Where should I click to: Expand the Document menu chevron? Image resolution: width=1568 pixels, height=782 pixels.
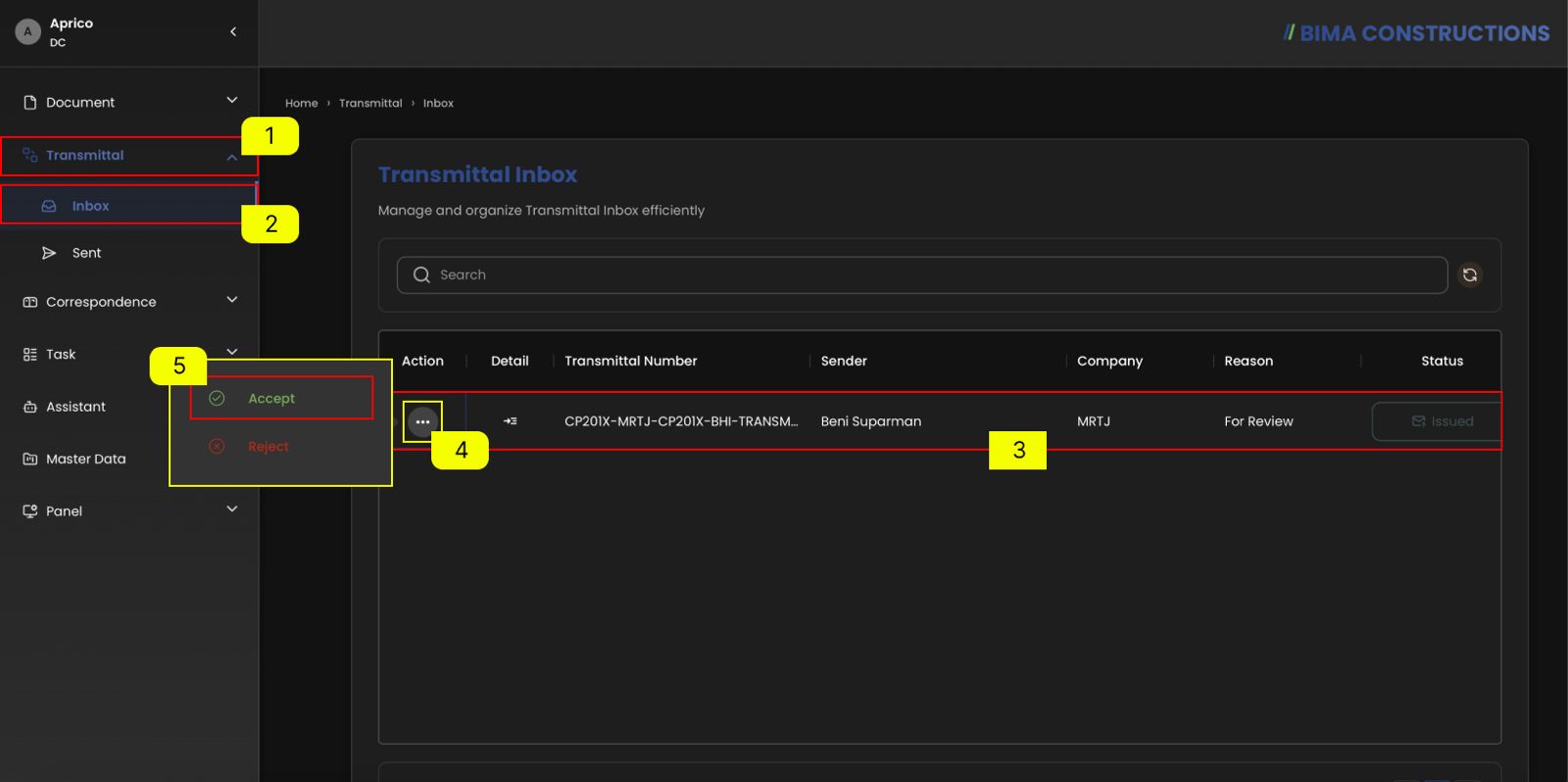pyautogui.click(x=232, y=100)
